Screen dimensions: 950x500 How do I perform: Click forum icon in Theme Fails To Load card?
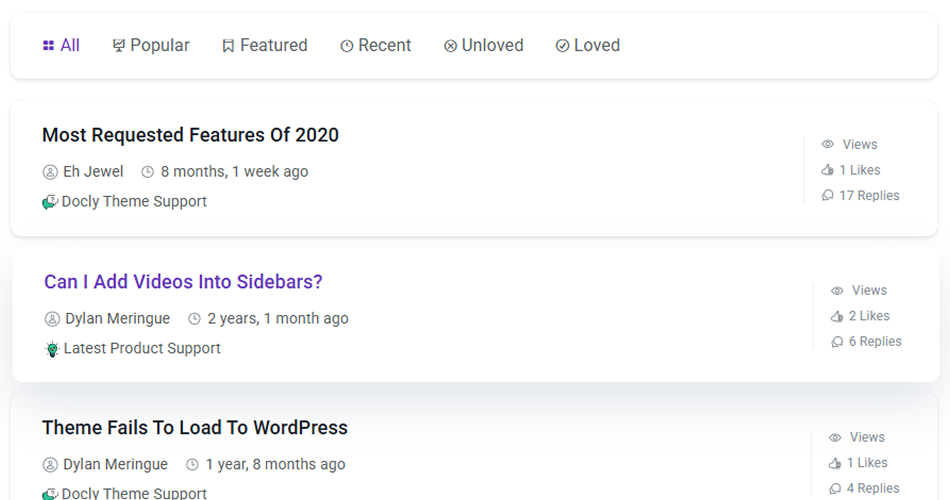pyautogui.click(x=50, y=494)
